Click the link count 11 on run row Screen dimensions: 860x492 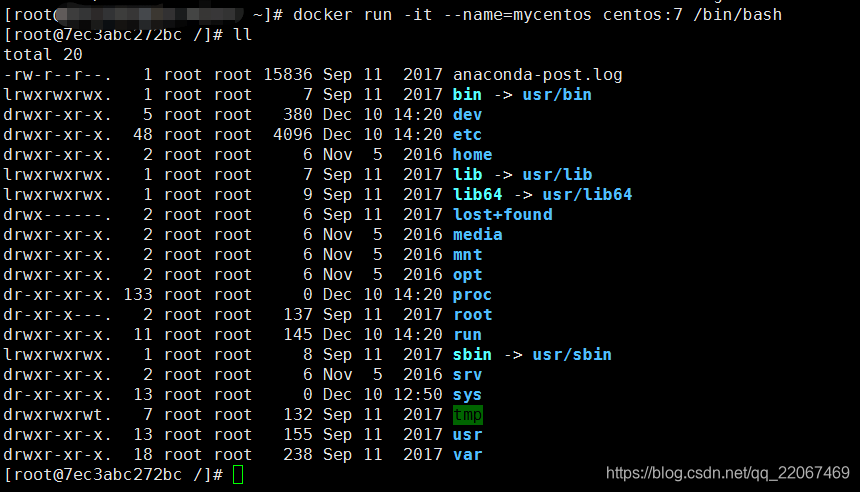pyautogui.click(x=143, y=335)
